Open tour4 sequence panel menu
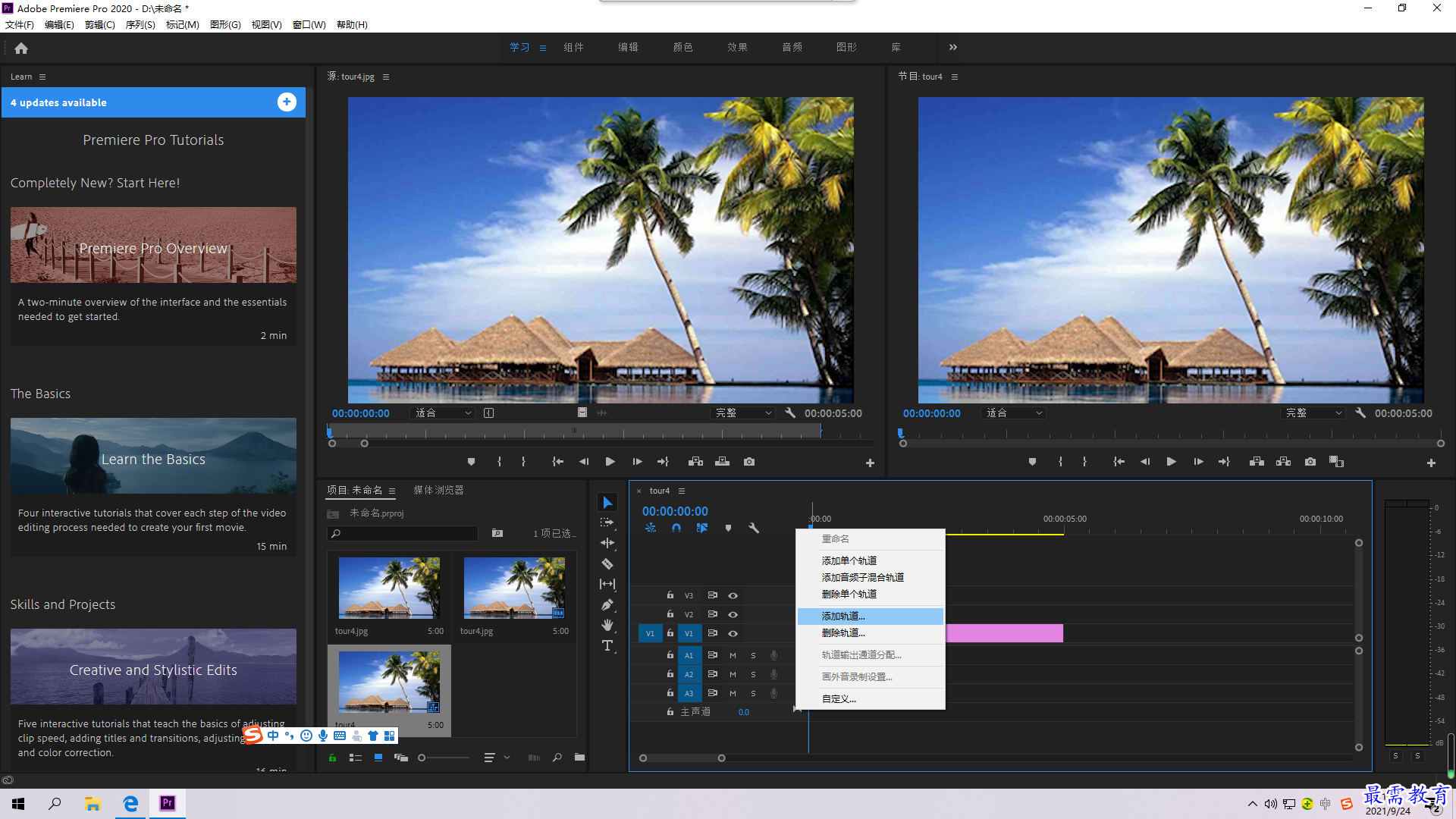Image resolution: width=1456 pixels, height=819 pixels. (x=682, y=491)
